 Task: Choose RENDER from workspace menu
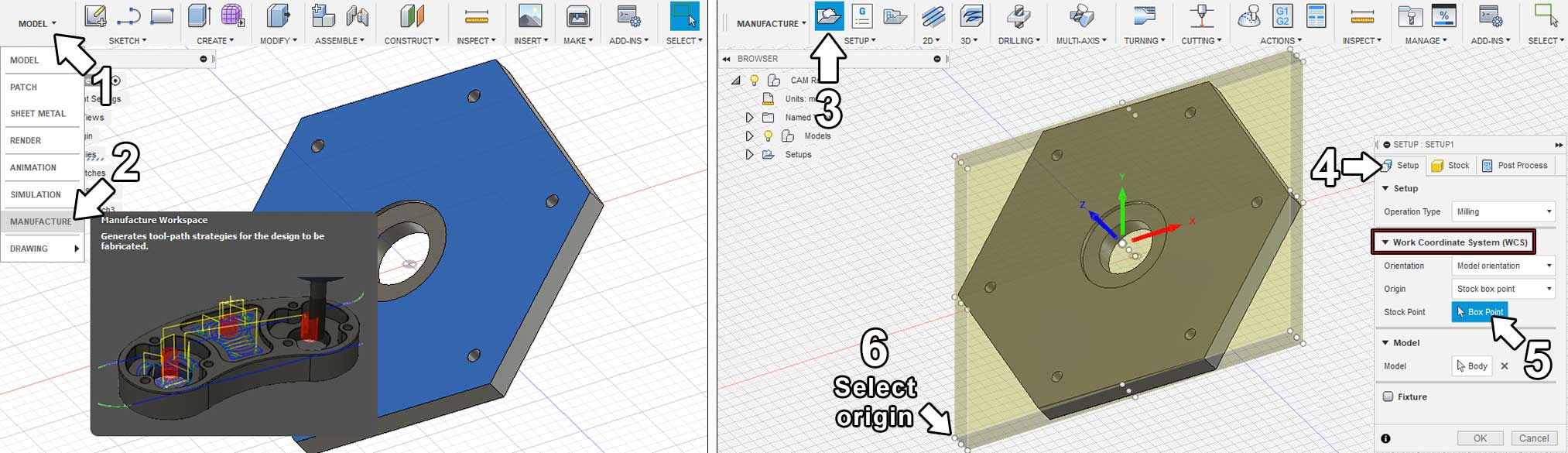pos(26,140)
